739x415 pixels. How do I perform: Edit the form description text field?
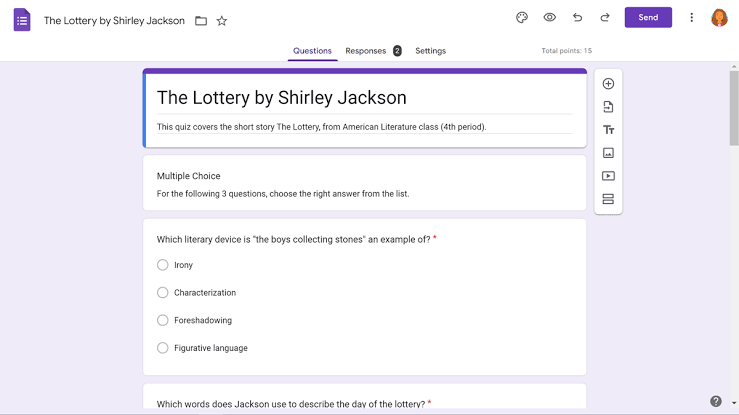[364, 127]
